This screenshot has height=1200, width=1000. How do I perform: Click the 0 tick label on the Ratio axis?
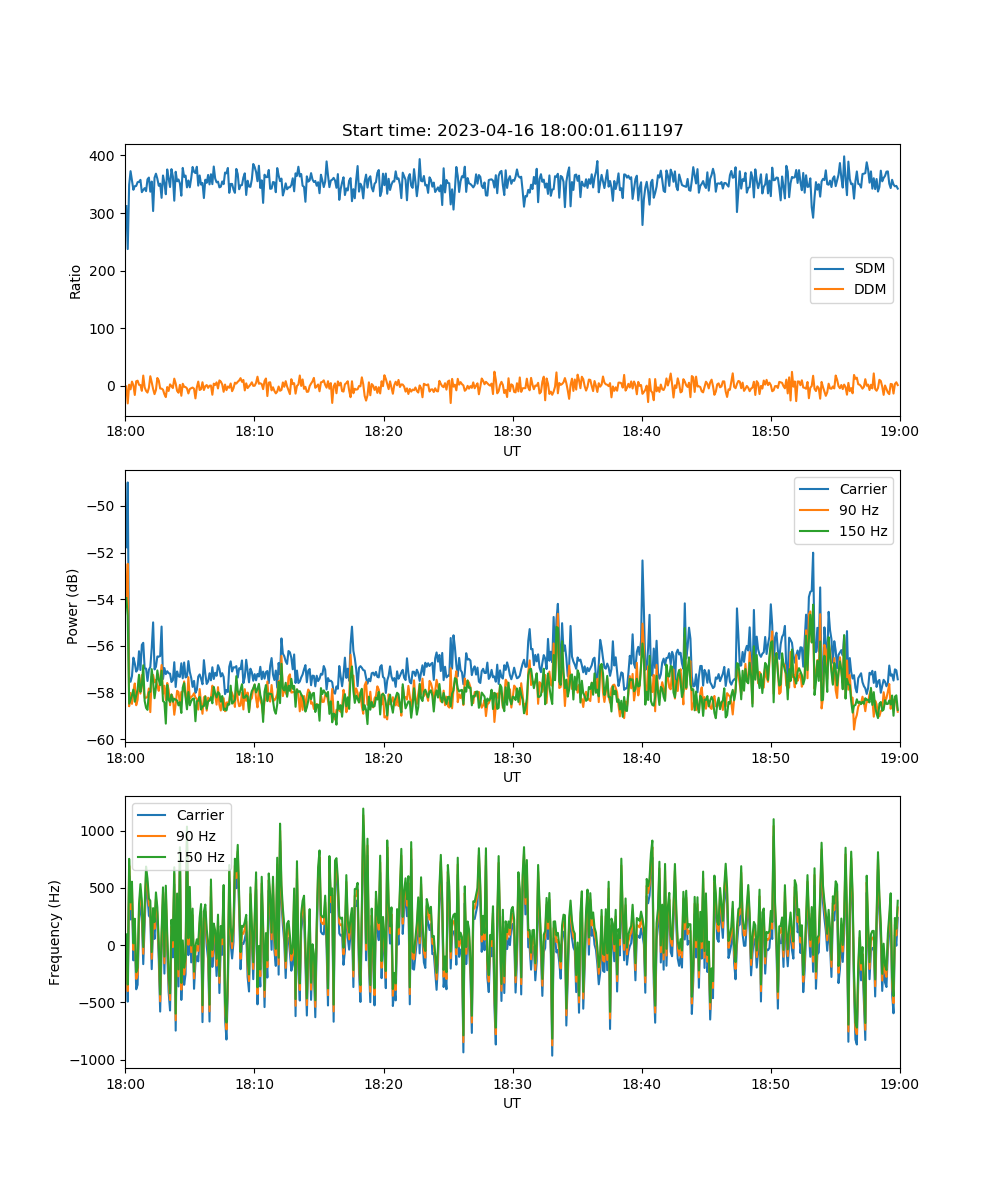pos(113,386)
